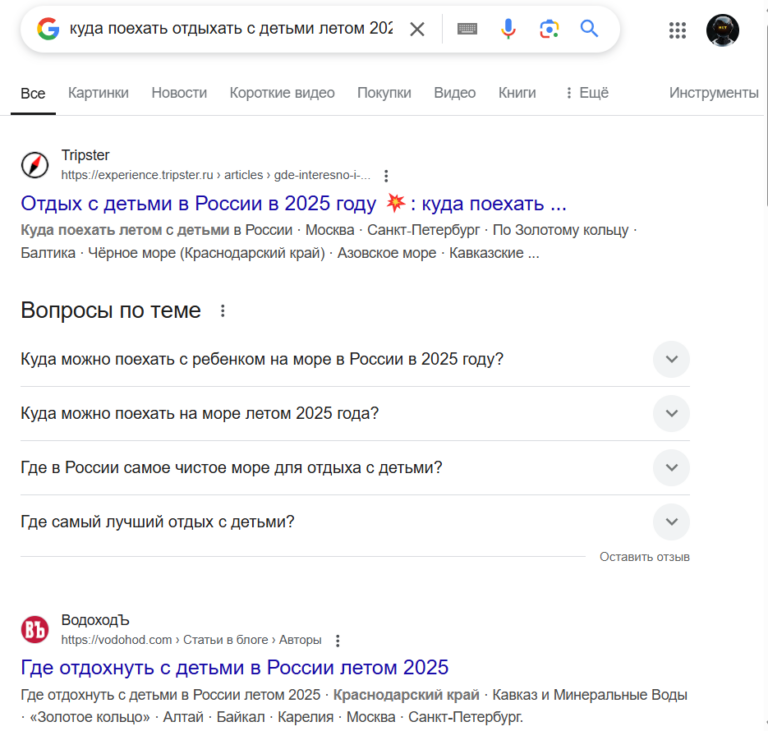
Task: Expand the question about the cleanest sea in Russia
Action: click(x=671, y=467)
